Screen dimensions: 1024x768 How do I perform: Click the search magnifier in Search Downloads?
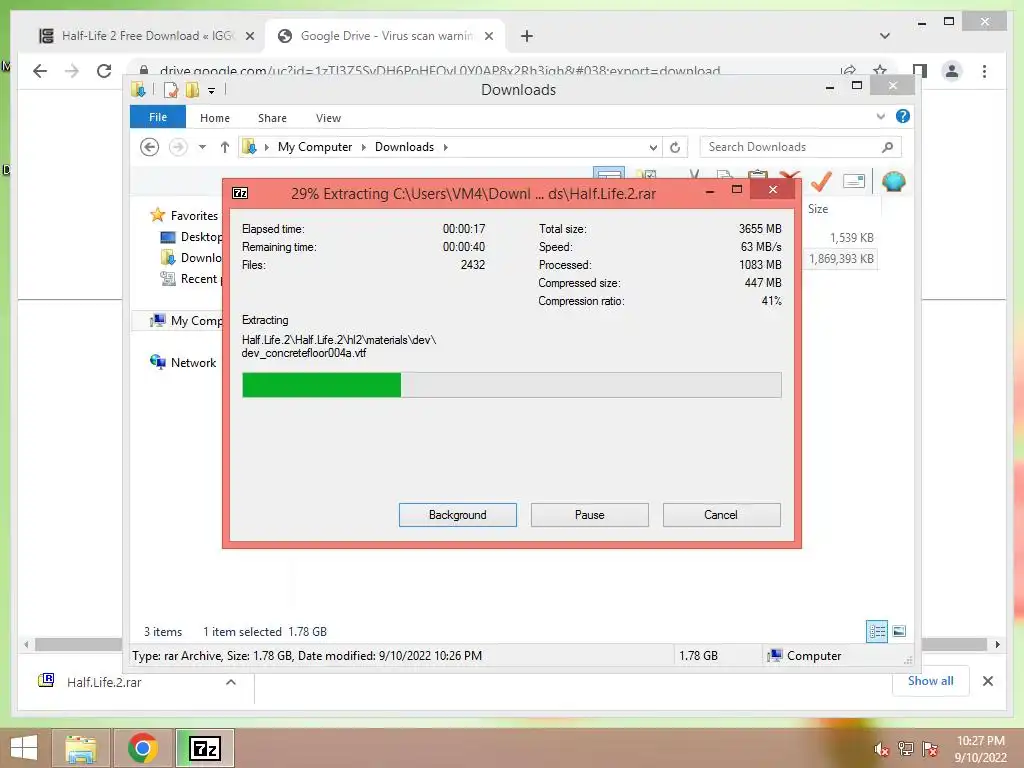887,147
